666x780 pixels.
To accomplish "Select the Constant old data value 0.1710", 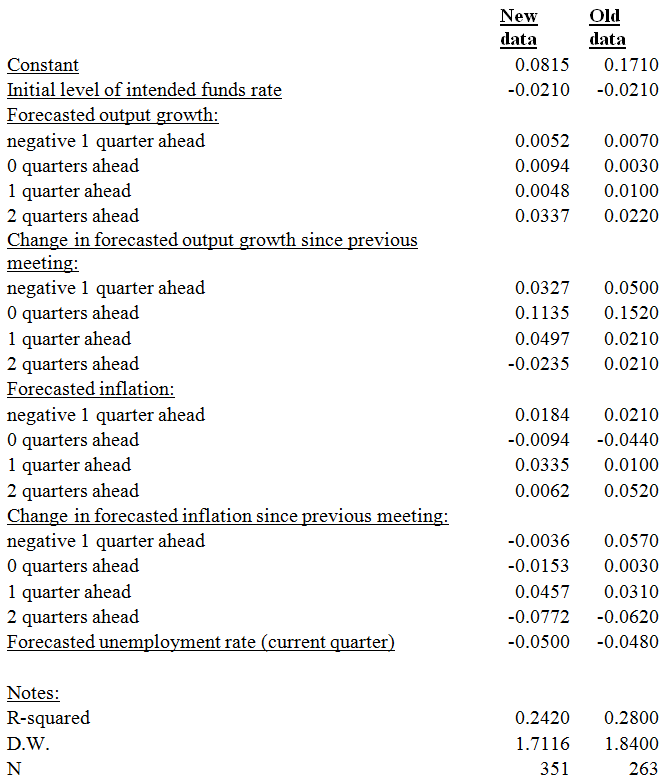I will (631, 65).
